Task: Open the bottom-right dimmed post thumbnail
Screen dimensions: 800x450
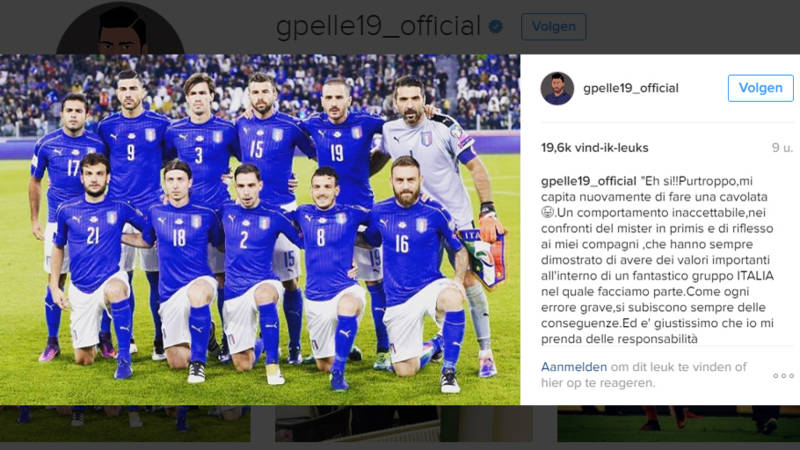Action: (x=679, y=423)
